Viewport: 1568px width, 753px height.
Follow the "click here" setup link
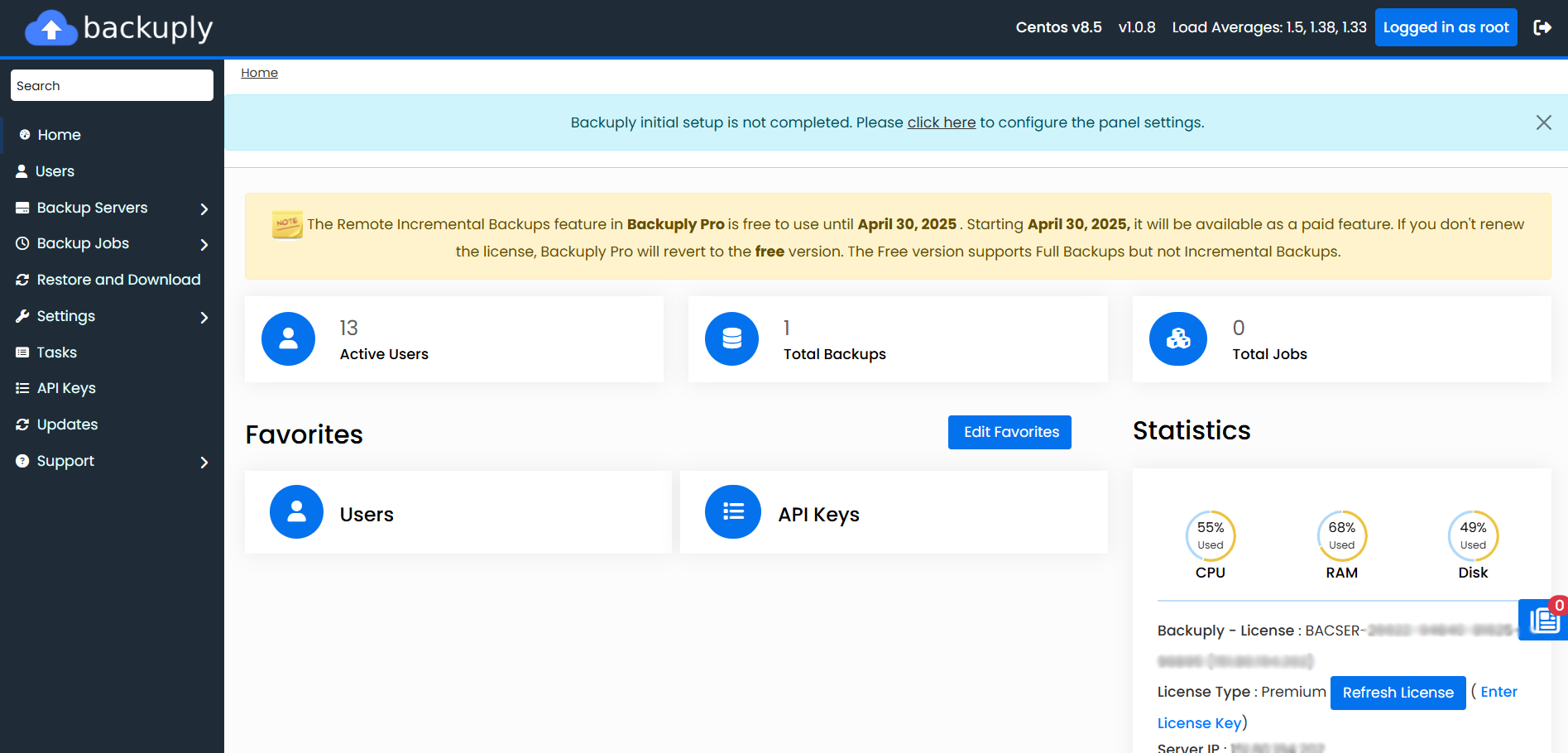click(941, 122)
